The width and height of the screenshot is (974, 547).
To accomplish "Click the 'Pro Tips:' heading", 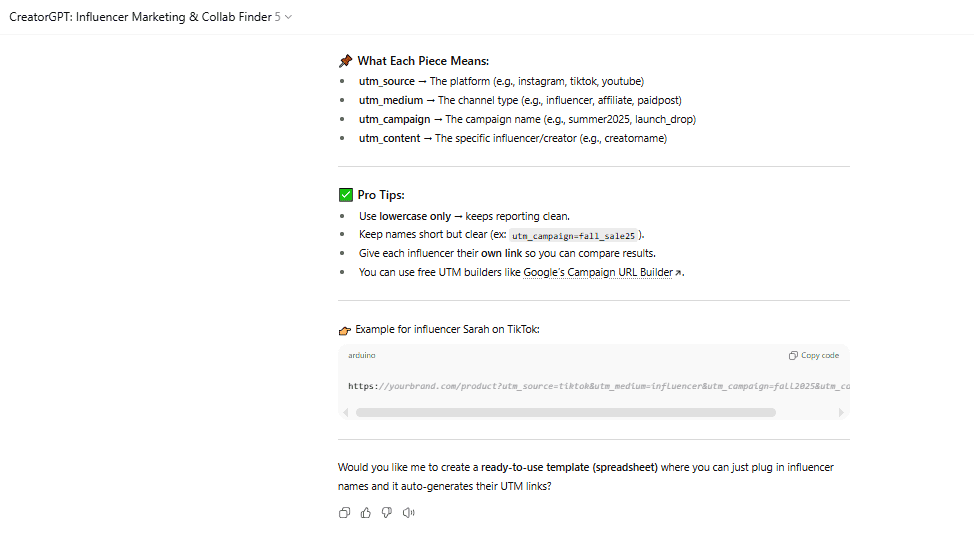I will click(381, 195).
